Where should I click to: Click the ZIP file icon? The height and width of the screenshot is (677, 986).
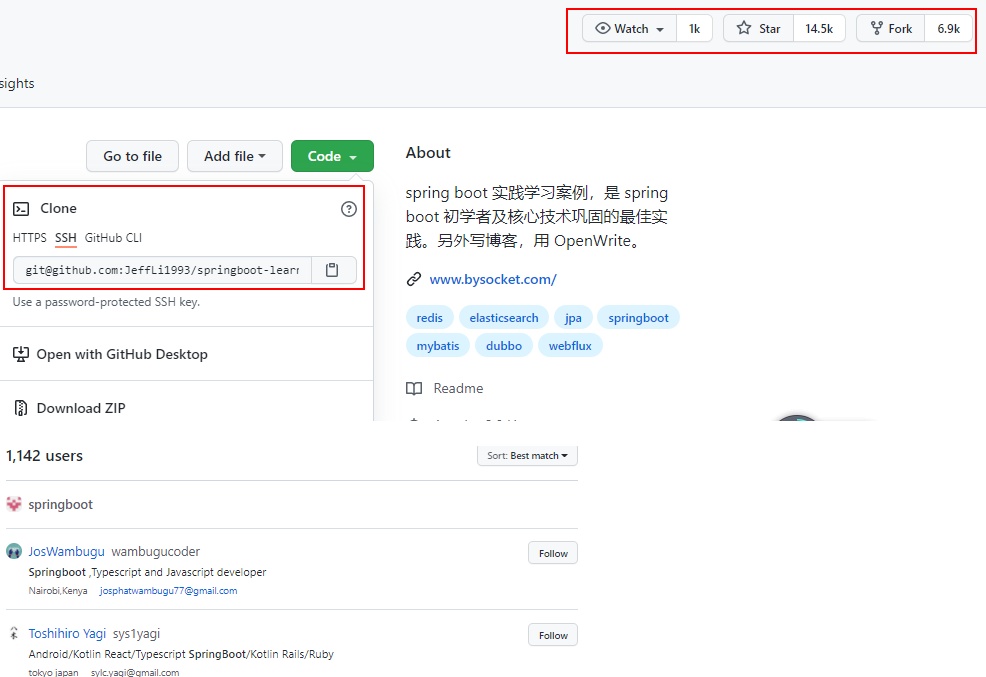(x=21, y=408)
